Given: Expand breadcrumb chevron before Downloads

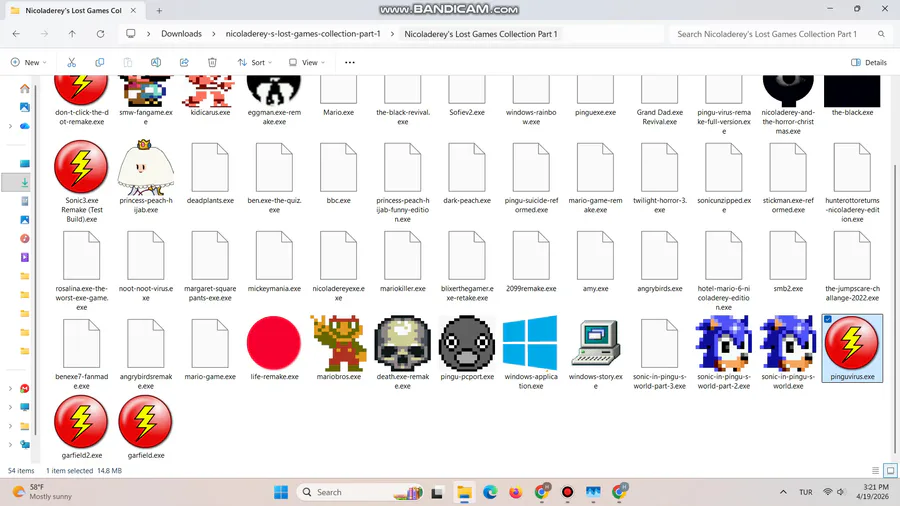Looking at the screenshot, I should pos(148,34).
